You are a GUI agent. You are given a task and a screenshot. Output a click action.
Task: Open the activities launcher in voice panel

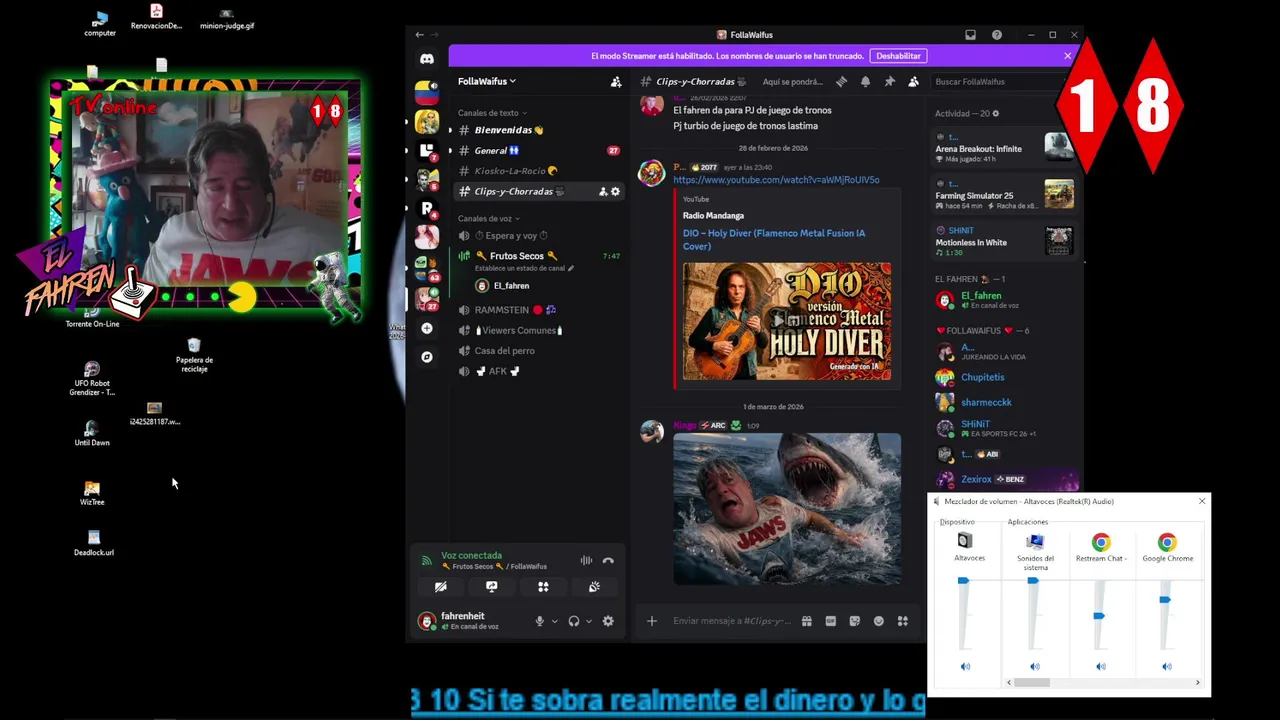[543, 587]
